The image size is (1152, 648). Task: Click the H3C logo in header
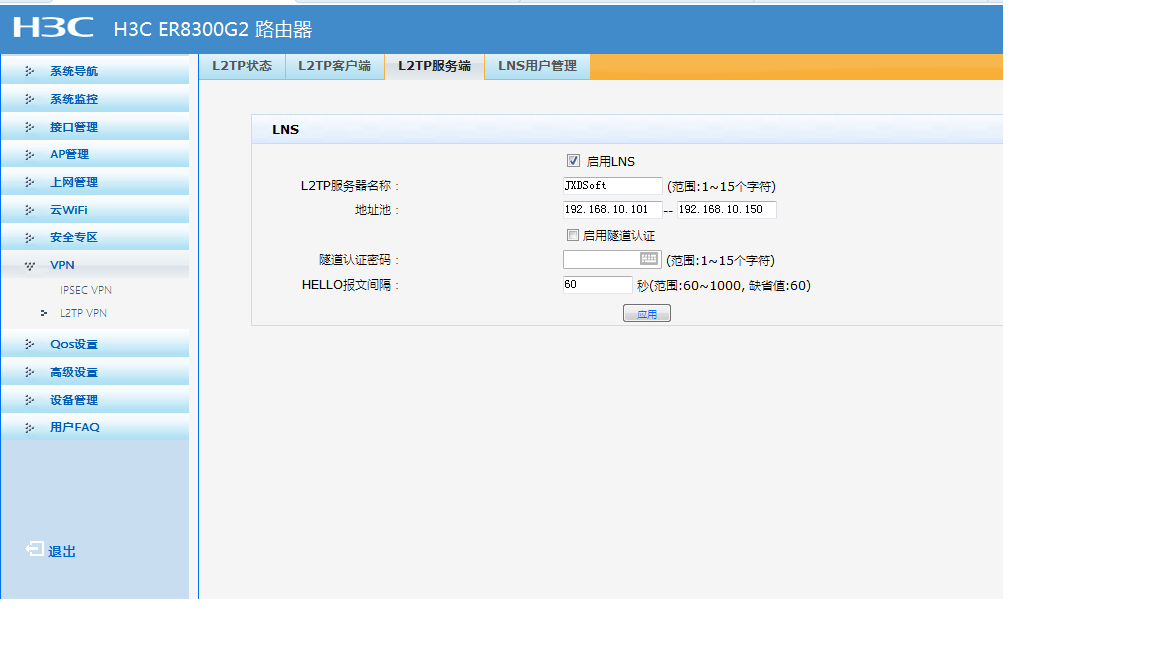point(53,28)
